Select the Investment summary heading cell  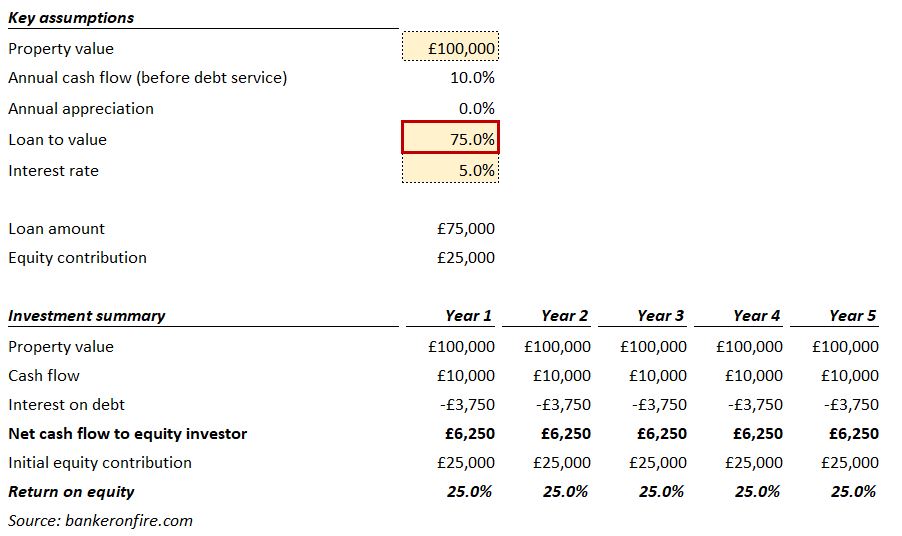87,315
